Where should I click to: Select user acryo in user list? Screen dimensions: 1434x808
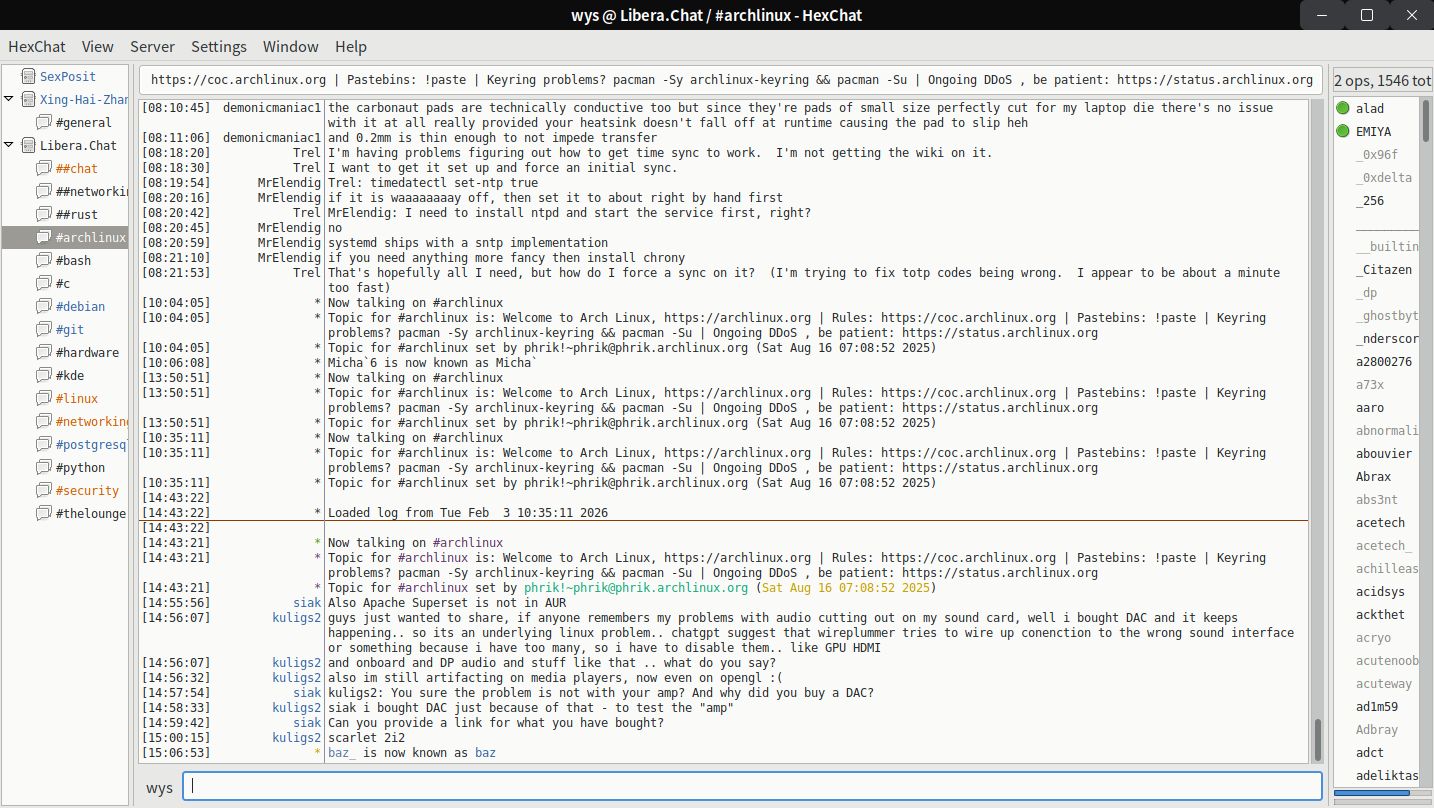click(1373, 637)
